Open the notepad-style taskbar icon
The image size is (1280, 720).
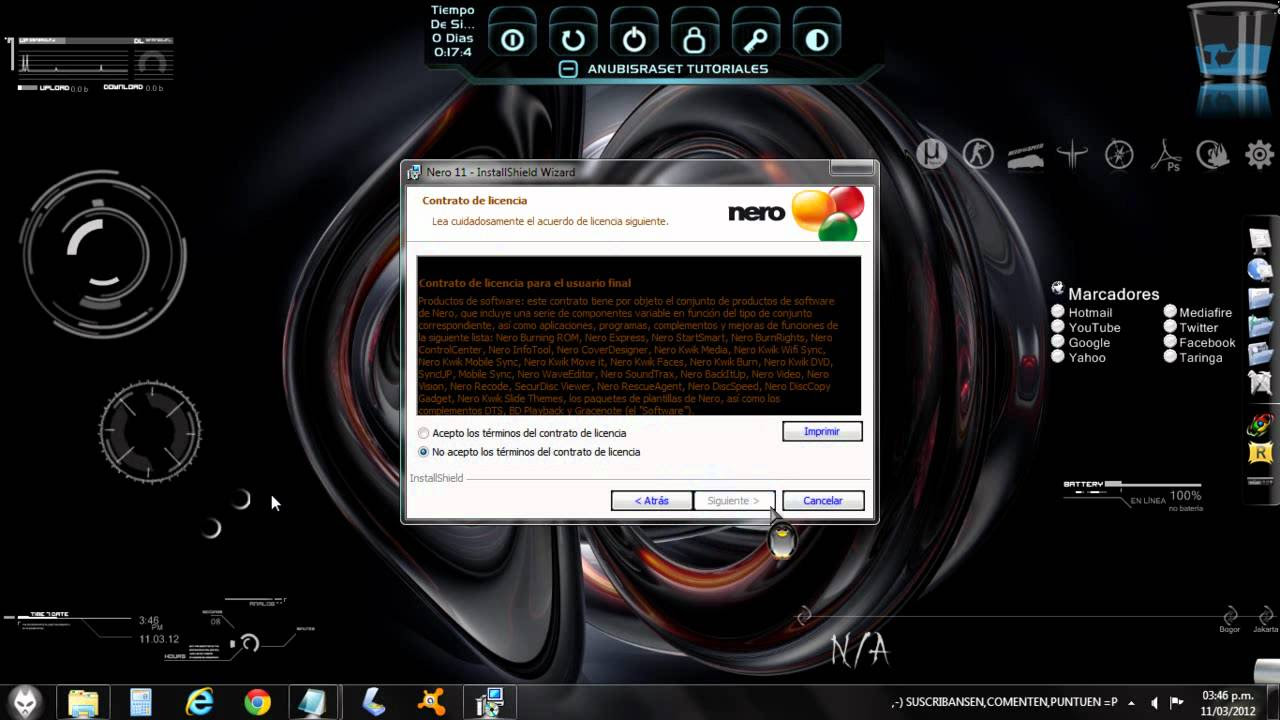315,703
